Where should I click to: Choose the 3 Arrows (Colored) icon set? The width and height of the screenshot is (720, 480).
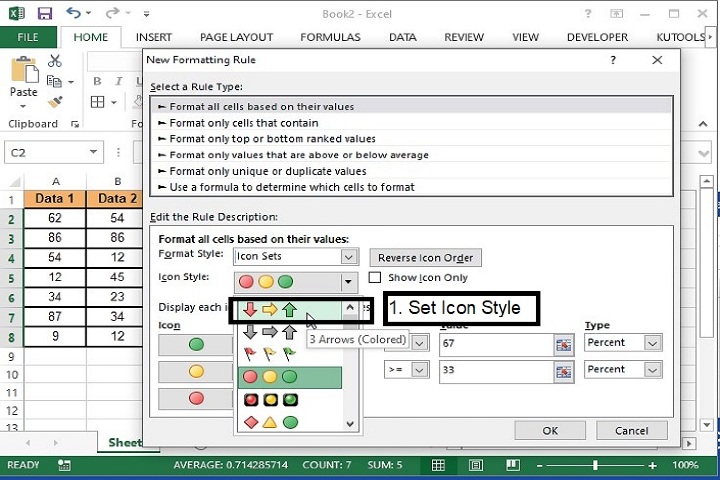click(289, 310)
